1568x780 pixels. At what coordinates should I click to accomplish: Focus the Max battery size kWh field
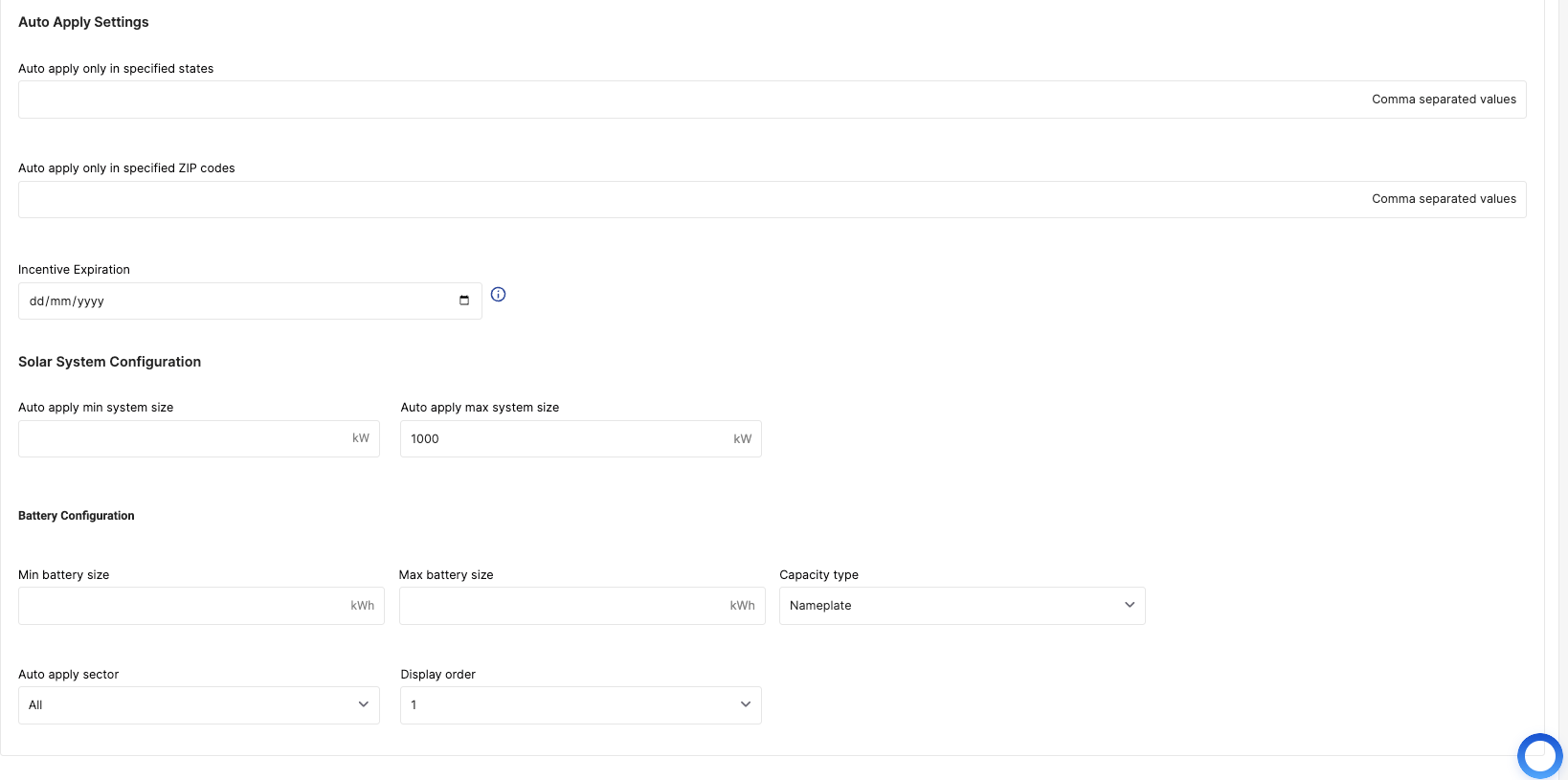click(x=582, y=606)
